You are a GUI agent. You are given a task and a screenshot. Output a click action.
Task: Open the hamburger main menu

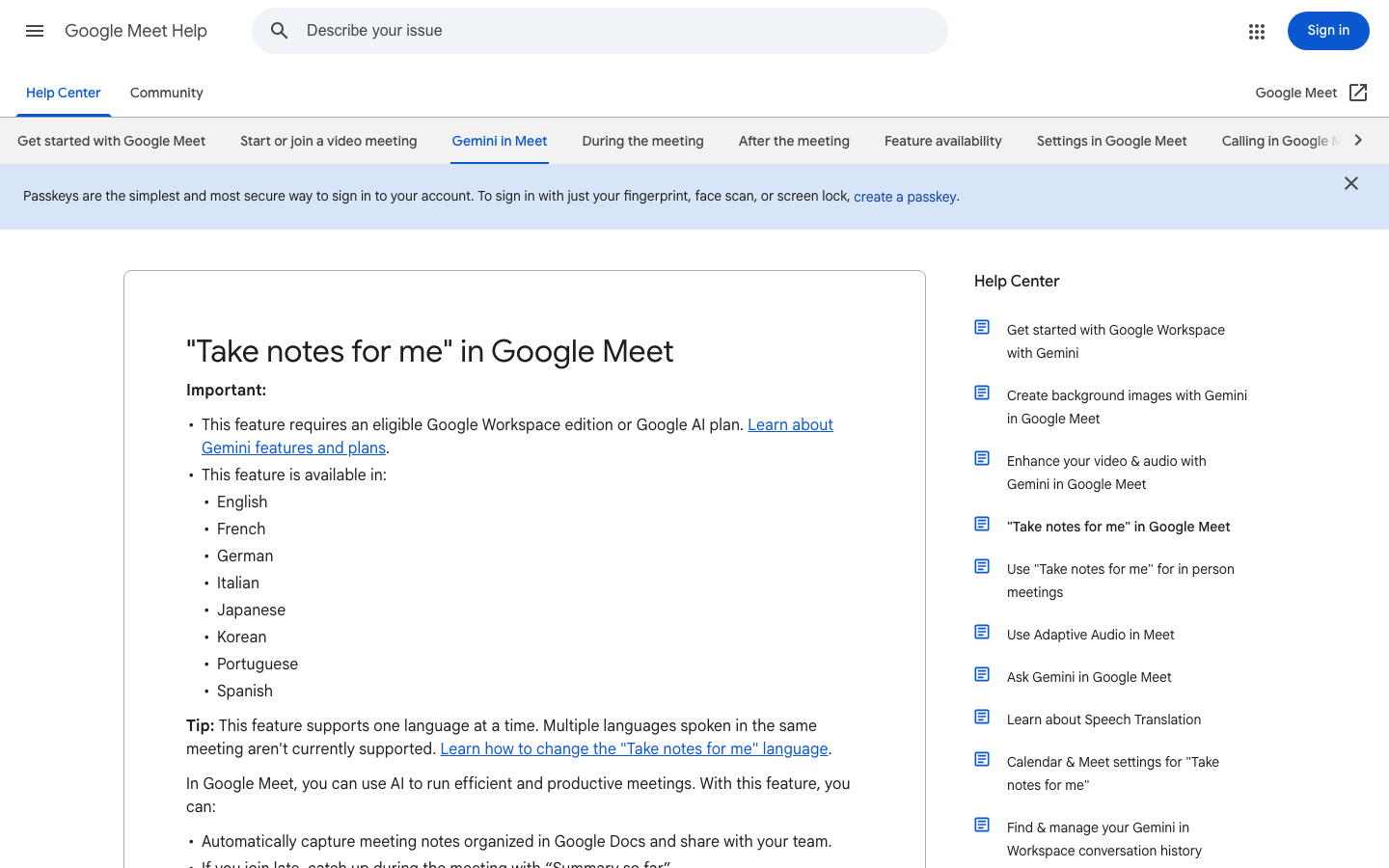(35, 31)
